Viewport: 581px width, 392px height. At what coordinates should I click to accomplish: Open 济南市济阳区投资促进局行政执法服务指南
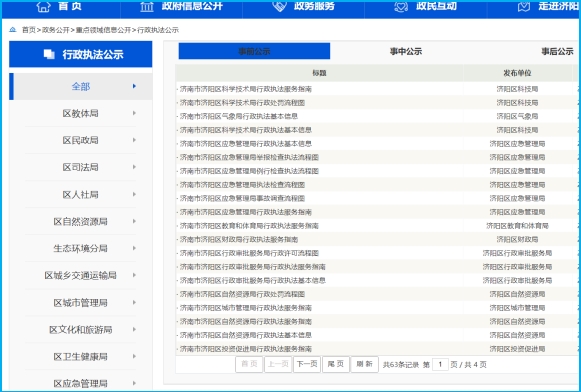[x=246, y=349]
